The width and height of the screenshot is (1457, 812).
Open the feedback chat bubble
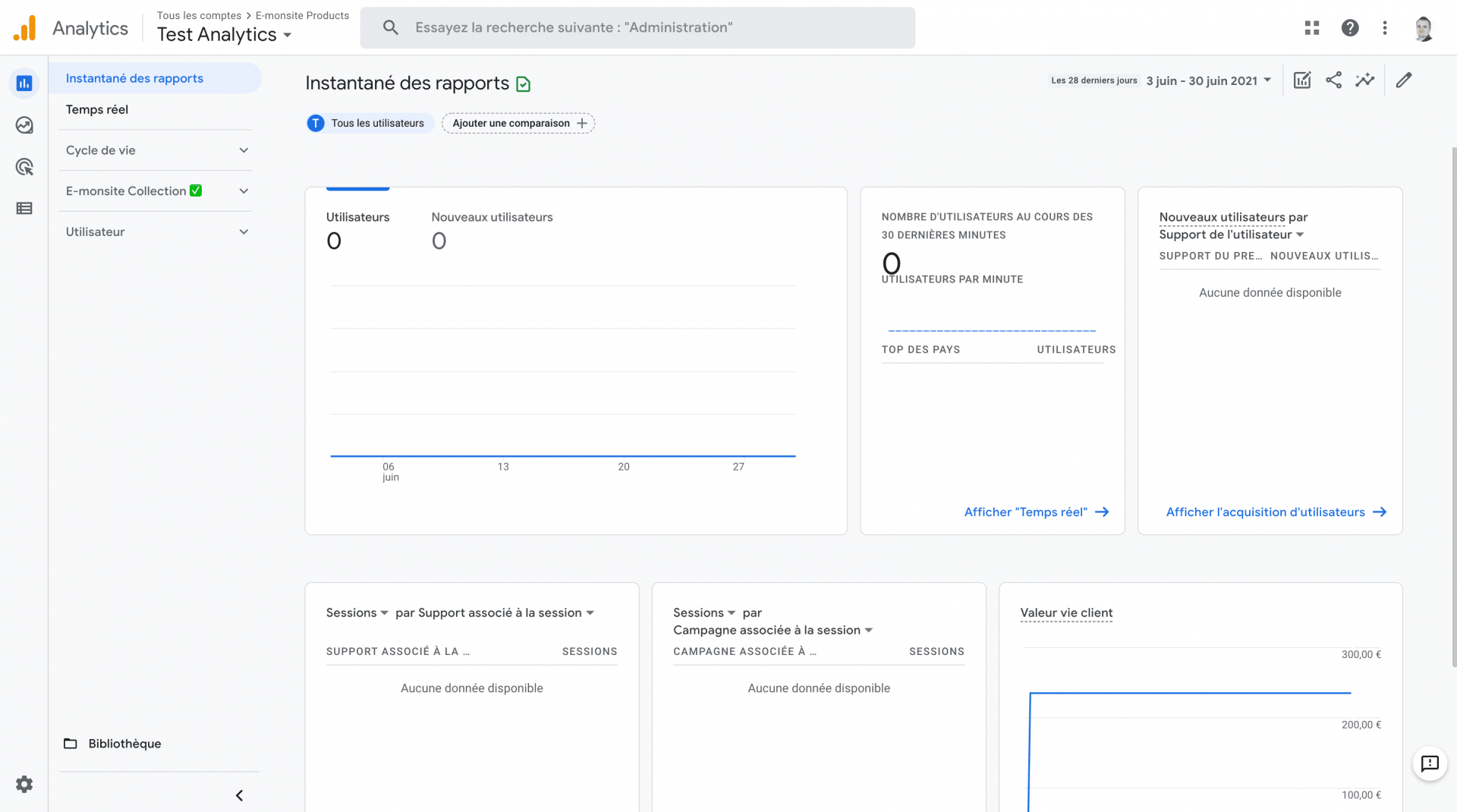1430,763
